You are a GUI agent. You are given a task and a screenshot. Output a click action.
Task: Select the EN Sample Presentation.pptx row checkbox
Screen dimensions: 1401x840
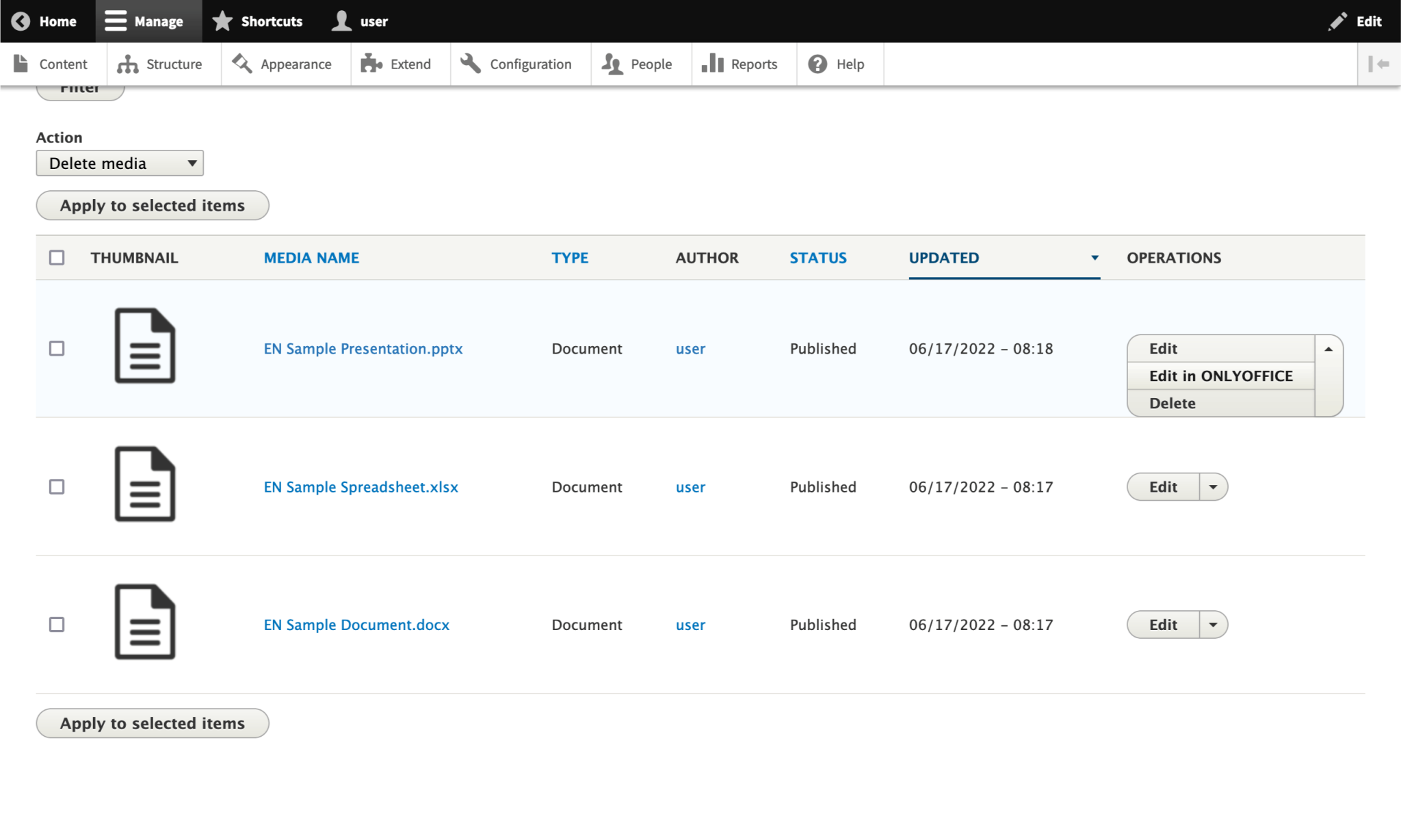[57, 348]
